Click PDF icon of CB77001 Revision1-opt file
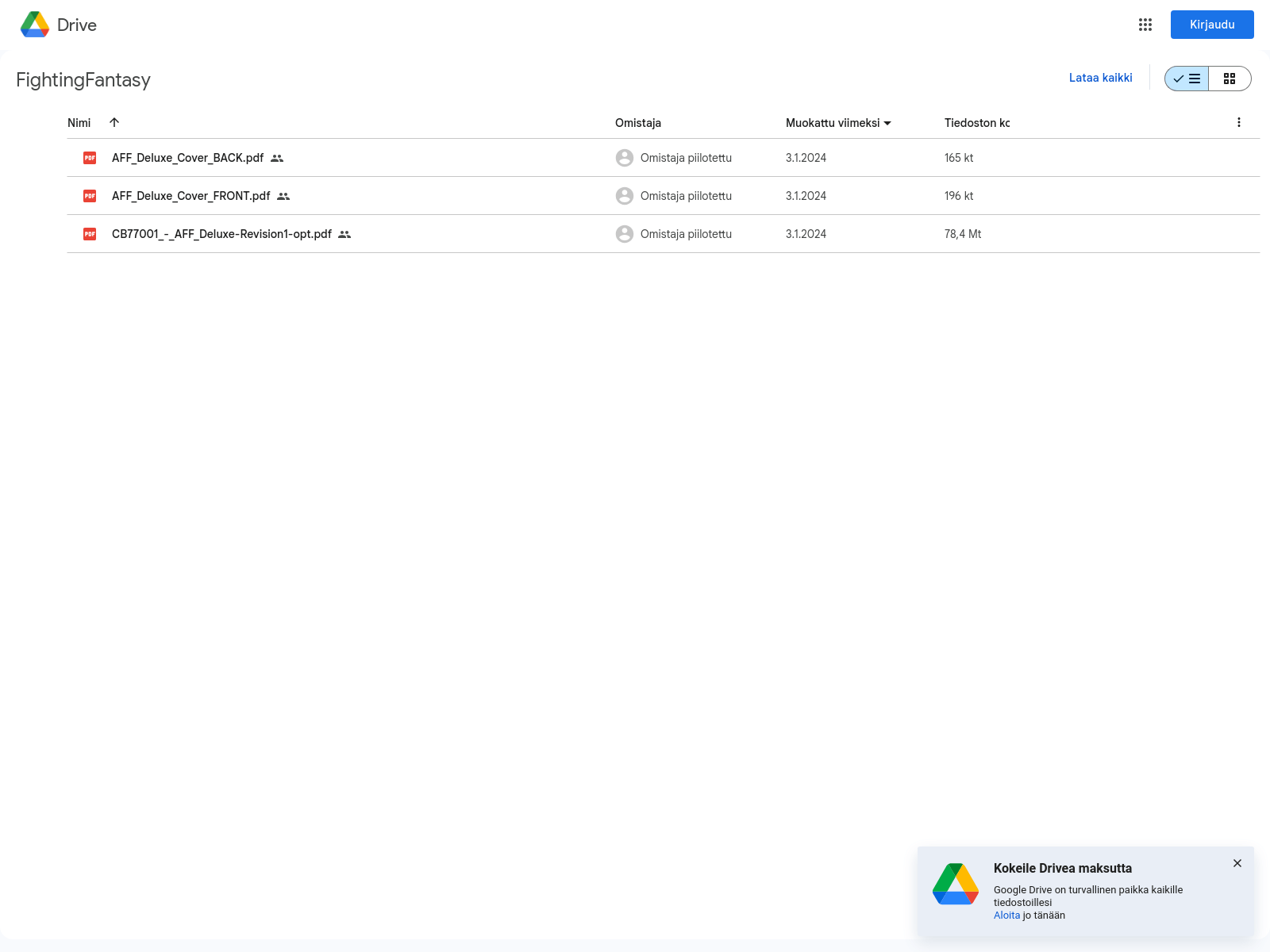This screenshot has width=1270, height=952. click(90, 234)
